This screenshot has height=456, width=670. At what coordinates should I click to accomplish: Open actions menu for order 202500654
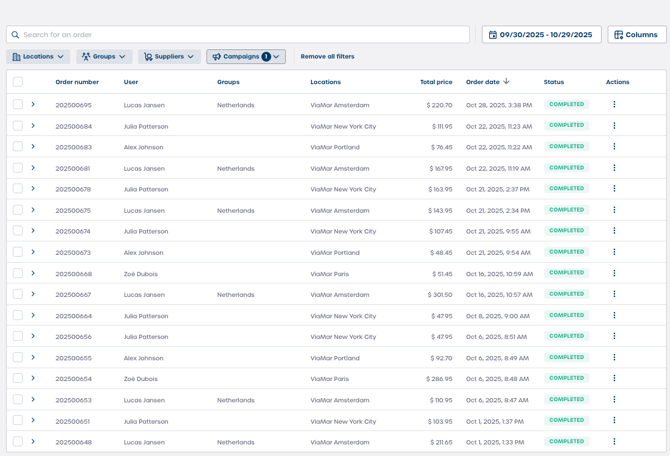pos(614,378)
